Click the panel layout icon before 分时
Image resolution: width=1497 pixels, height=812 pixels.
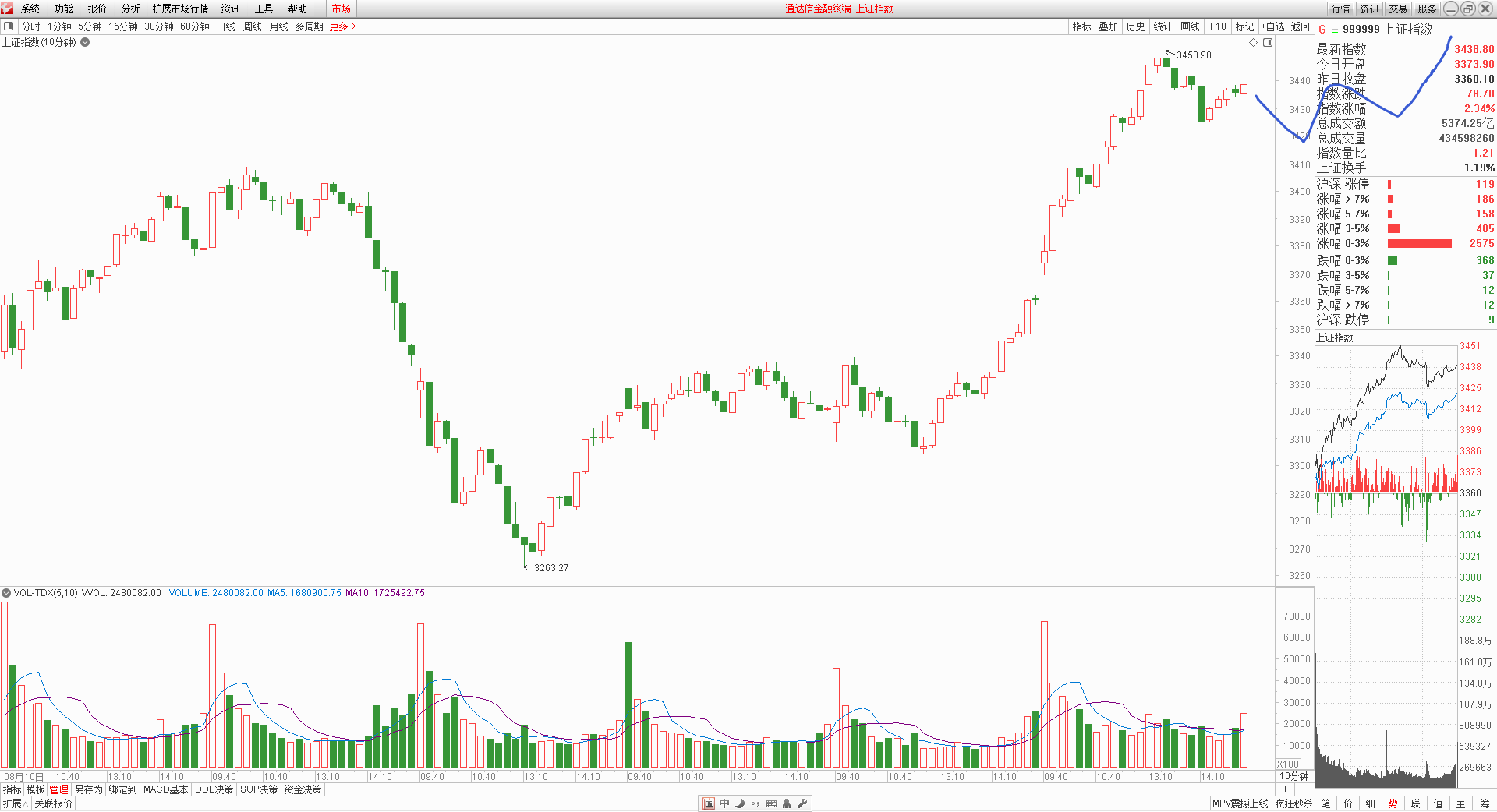click(9, 26)
